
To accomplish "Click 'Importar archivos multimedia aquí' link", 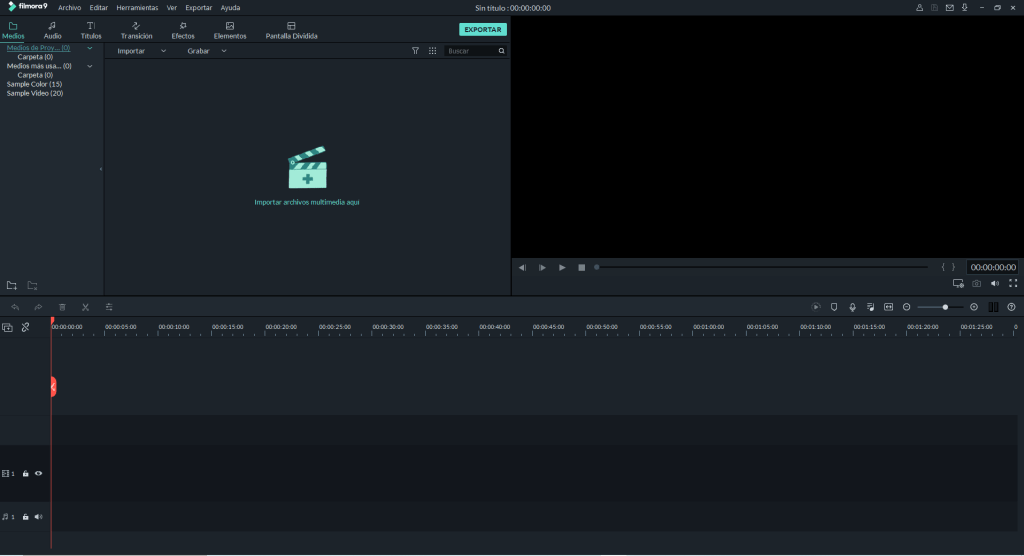I will click(307, 202).
